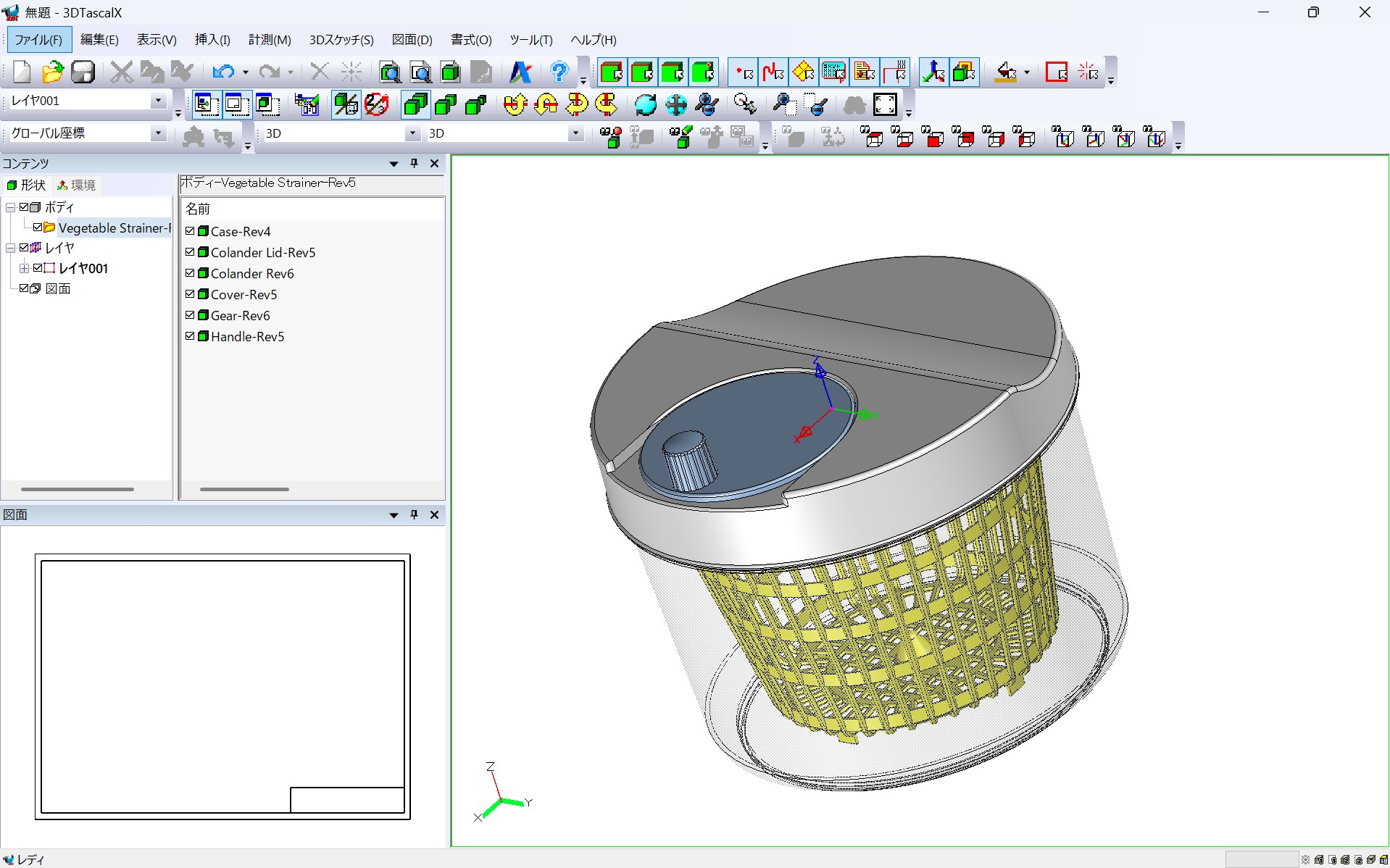
Task: Click the blue rotate view sphere icon
Action: 645,104
